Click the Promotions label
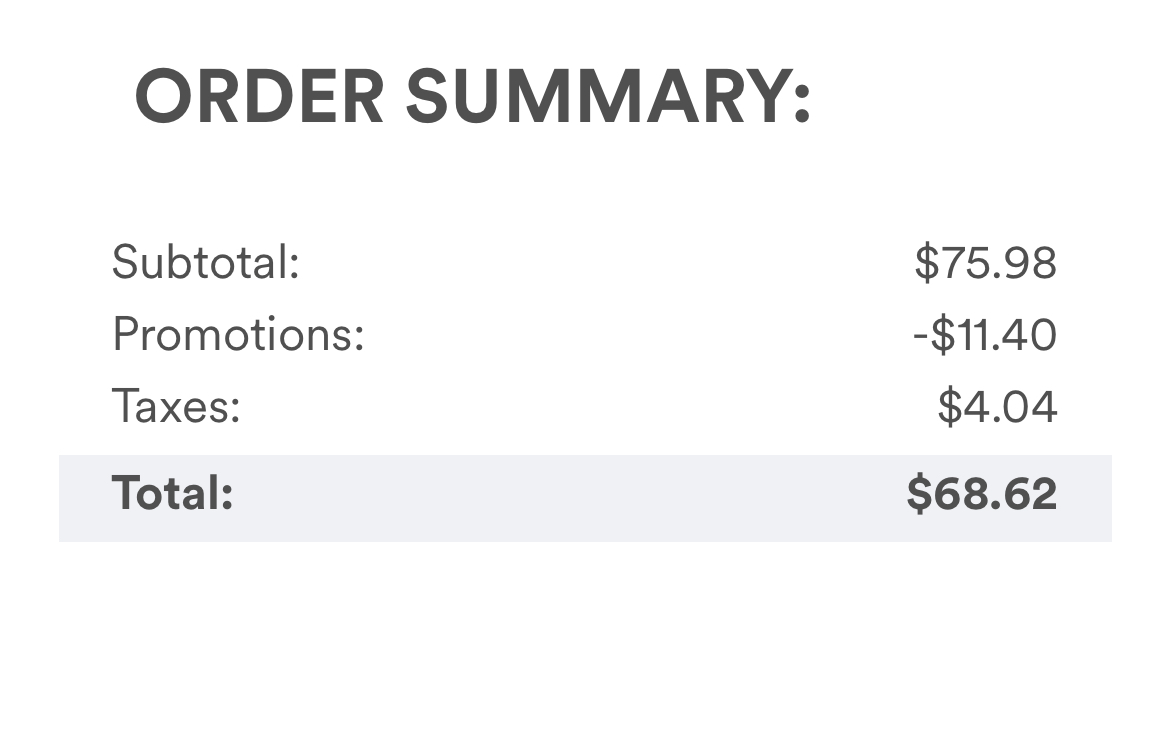 tap(238, 334)
